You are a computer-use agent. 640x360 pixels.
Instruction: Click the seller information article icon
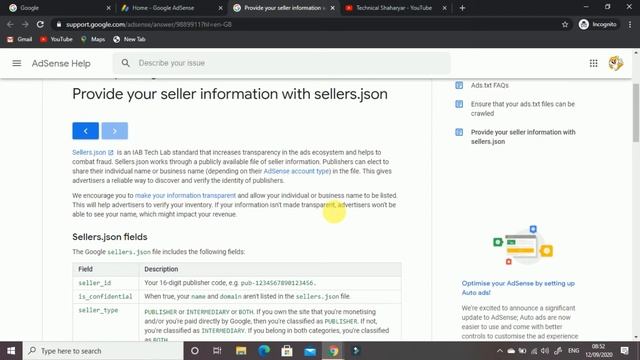459,132
